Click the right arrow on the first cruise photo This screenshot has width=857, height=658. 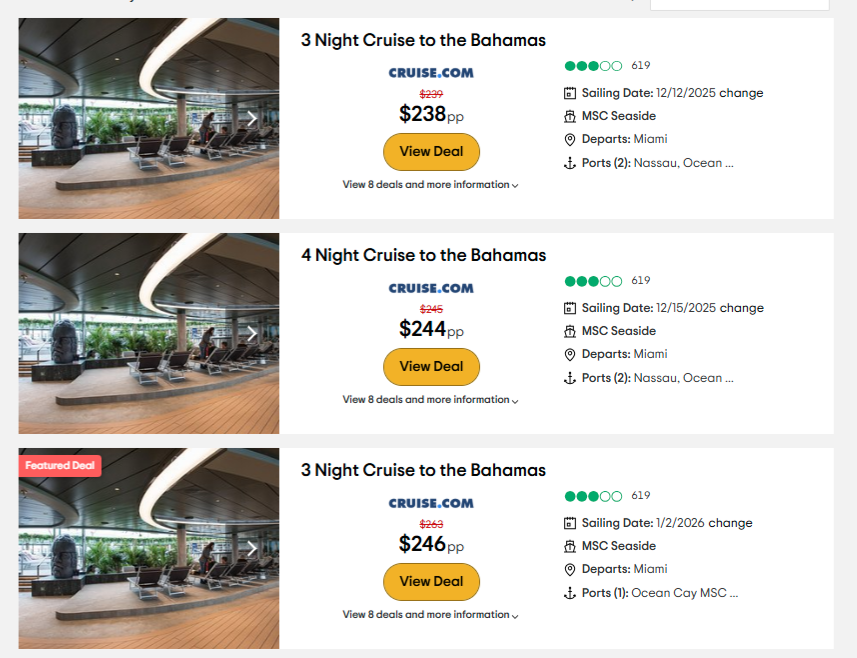point(253,118)
